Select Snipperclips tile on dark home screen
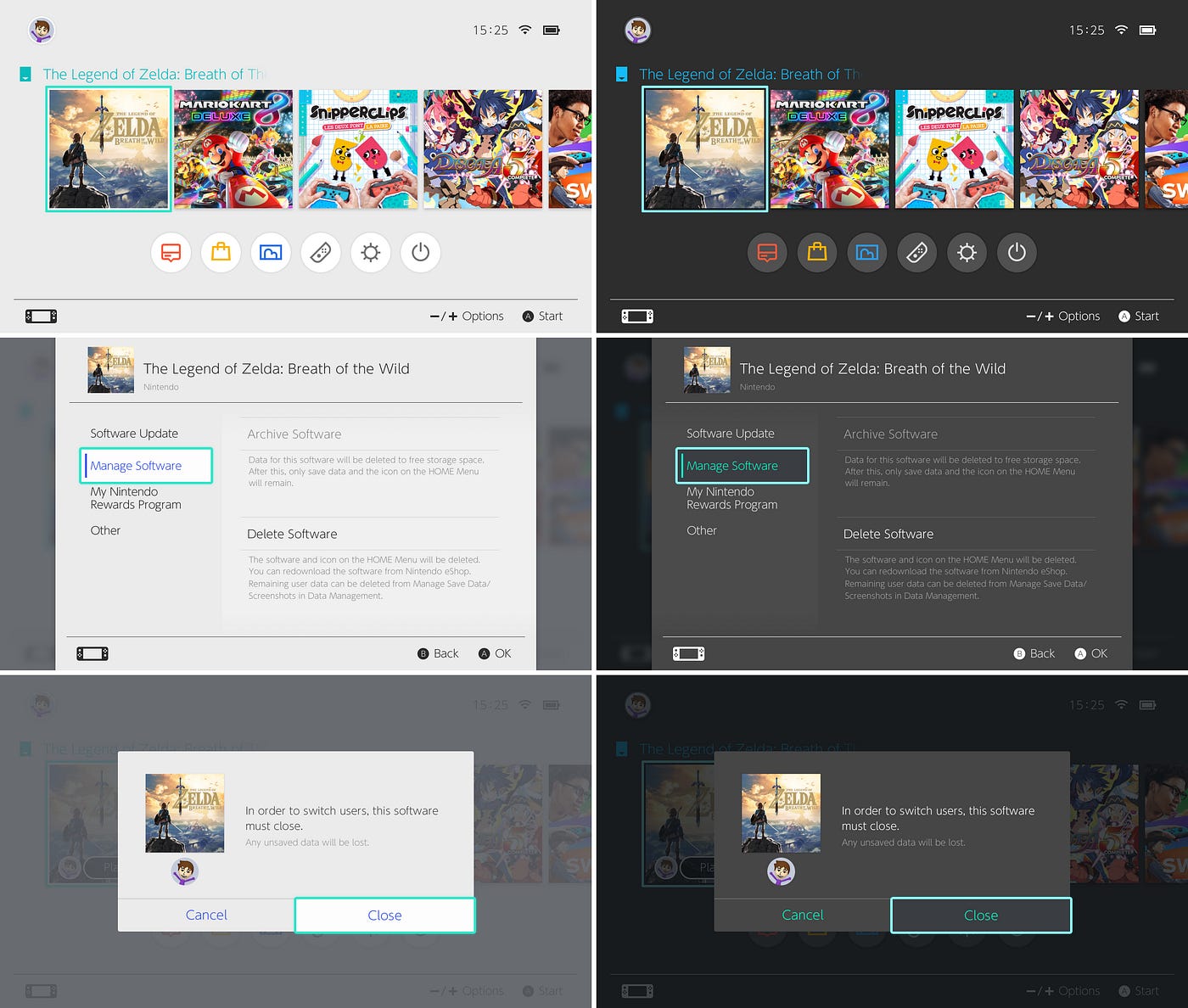This screenshot has height=1008, width=1188. [955, 149]
